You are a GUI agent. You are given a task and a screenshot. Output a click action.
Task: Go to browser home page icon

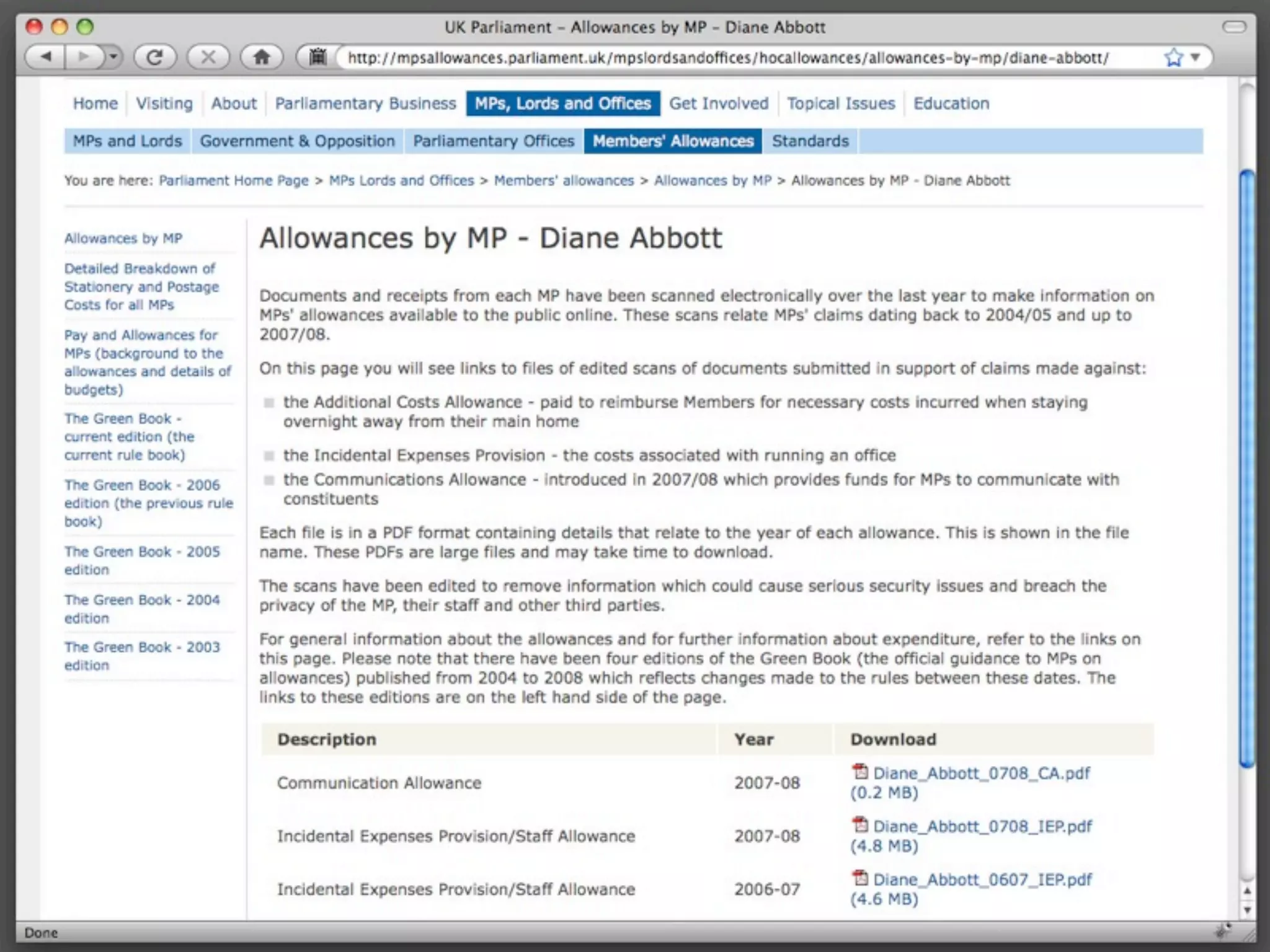click(262, 57)
